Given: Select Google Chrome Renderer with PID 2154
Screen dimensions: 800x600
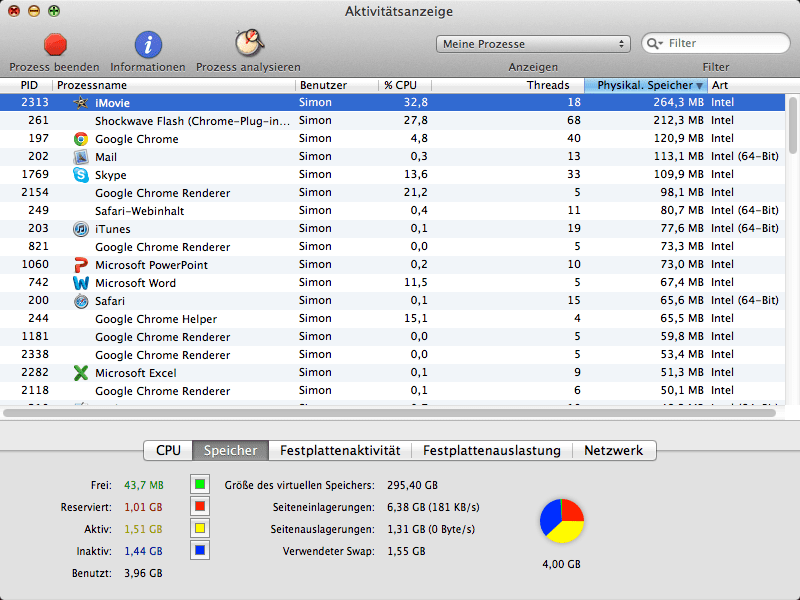Looking at the screenshot, I should [392, 192].
